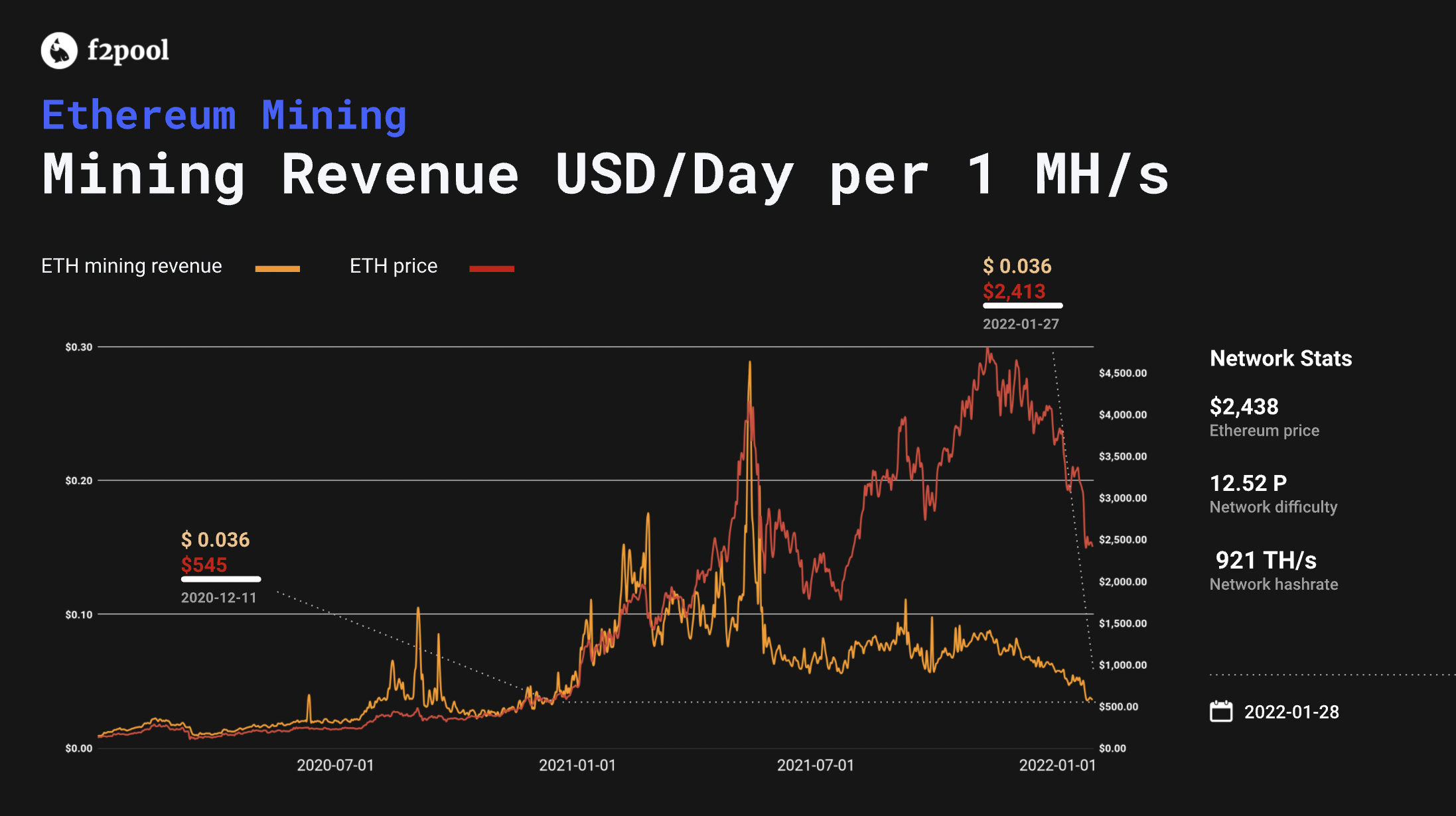Click the '$2,000.00' right axis label

pyautogui.click(x=1123, y=582)
